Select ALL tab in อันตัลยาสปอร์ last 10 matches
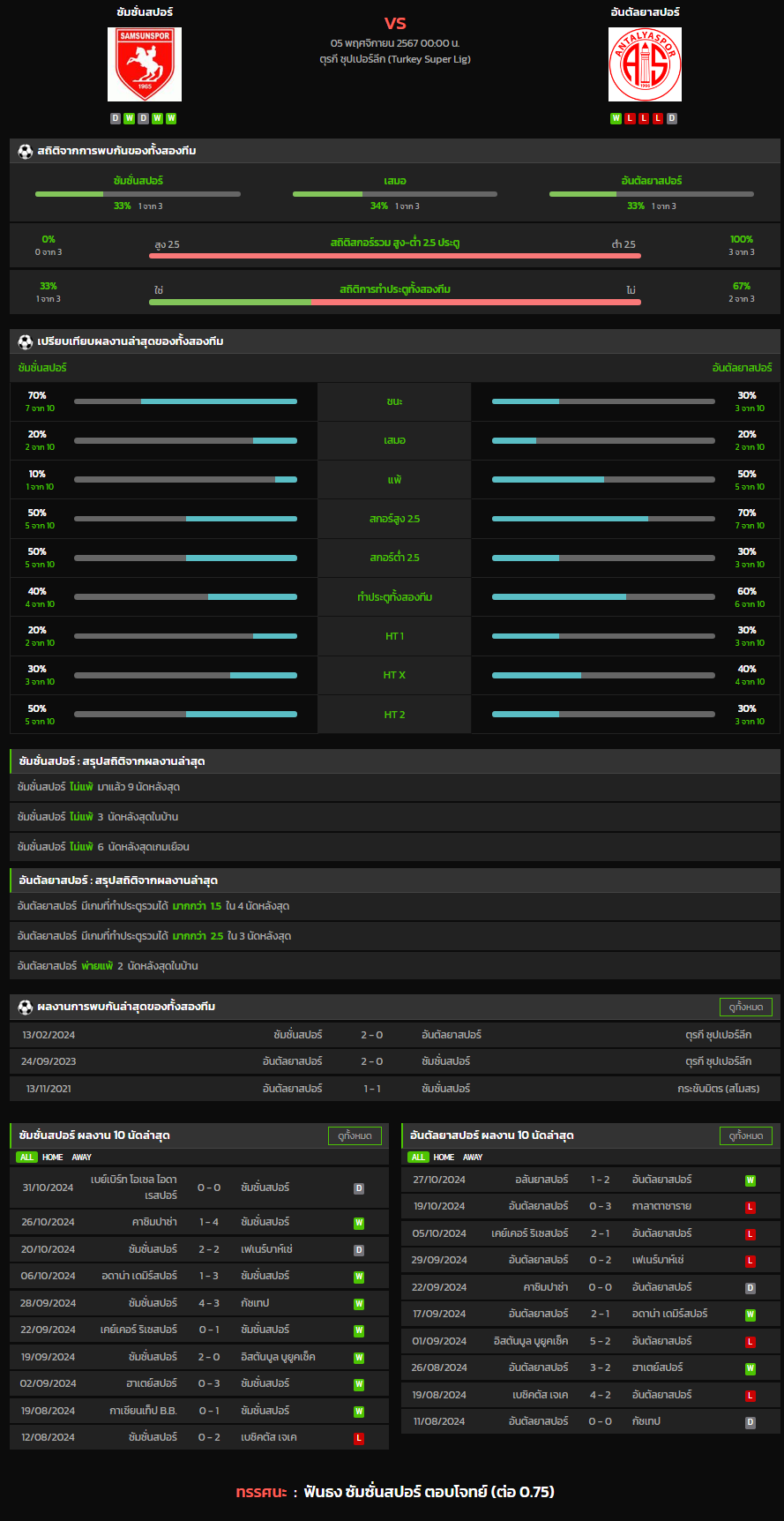 click(x=418, y=1157)
